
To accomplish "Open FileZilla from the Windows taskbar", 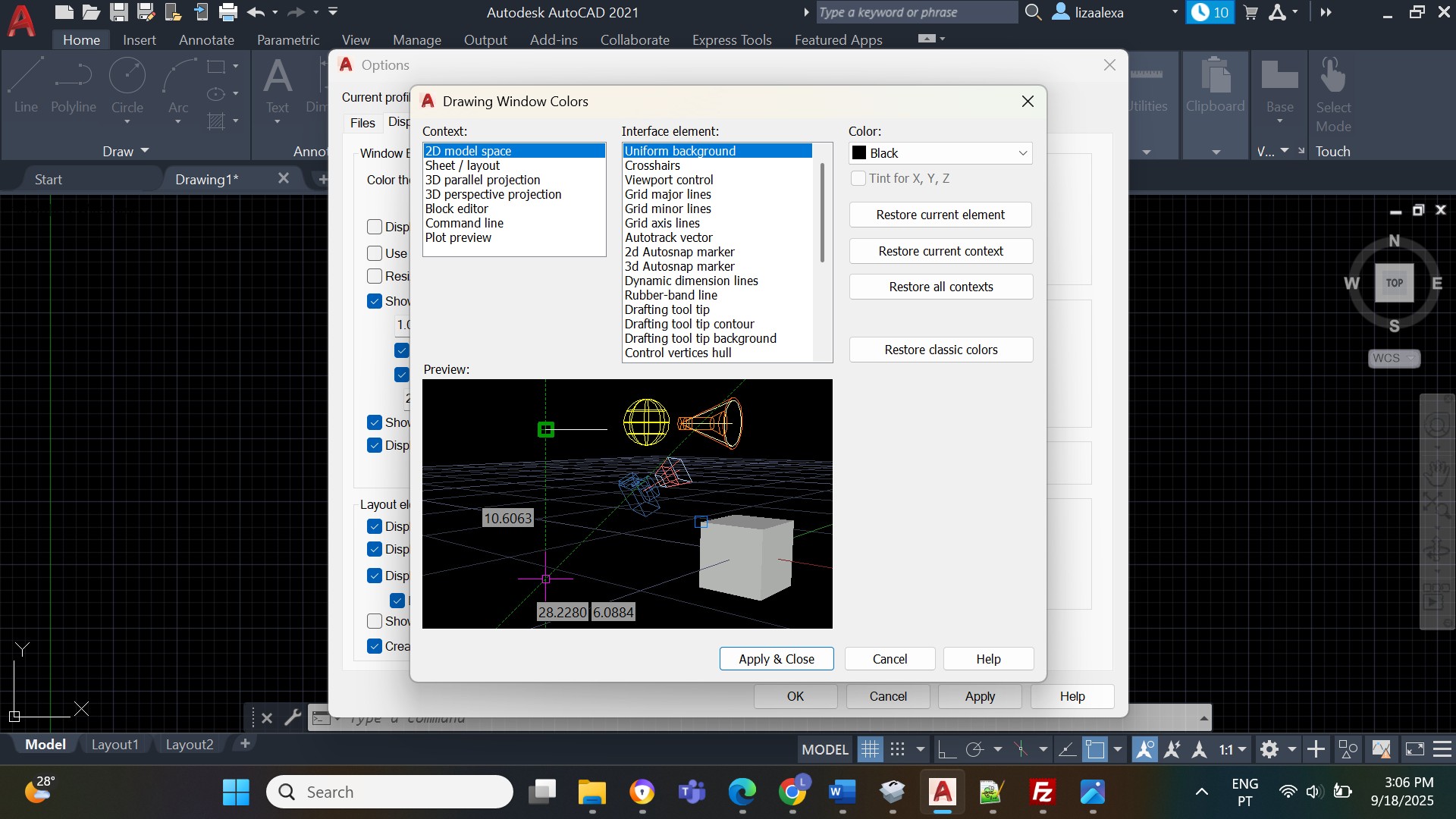I will (1042, 792).
